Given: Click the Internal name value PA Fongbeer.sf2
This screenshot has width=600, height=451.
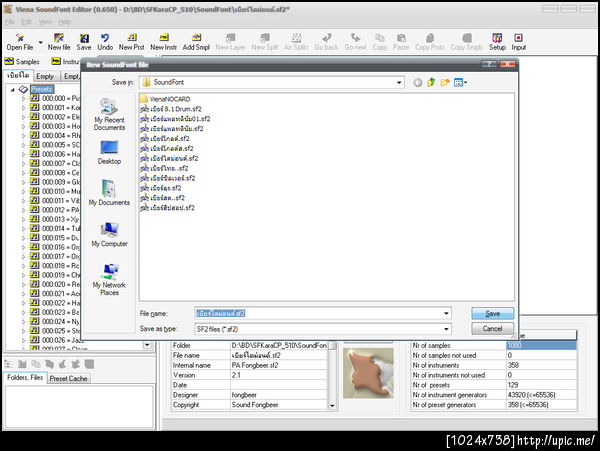Looking at the screenshot, I should pos(279,365).
